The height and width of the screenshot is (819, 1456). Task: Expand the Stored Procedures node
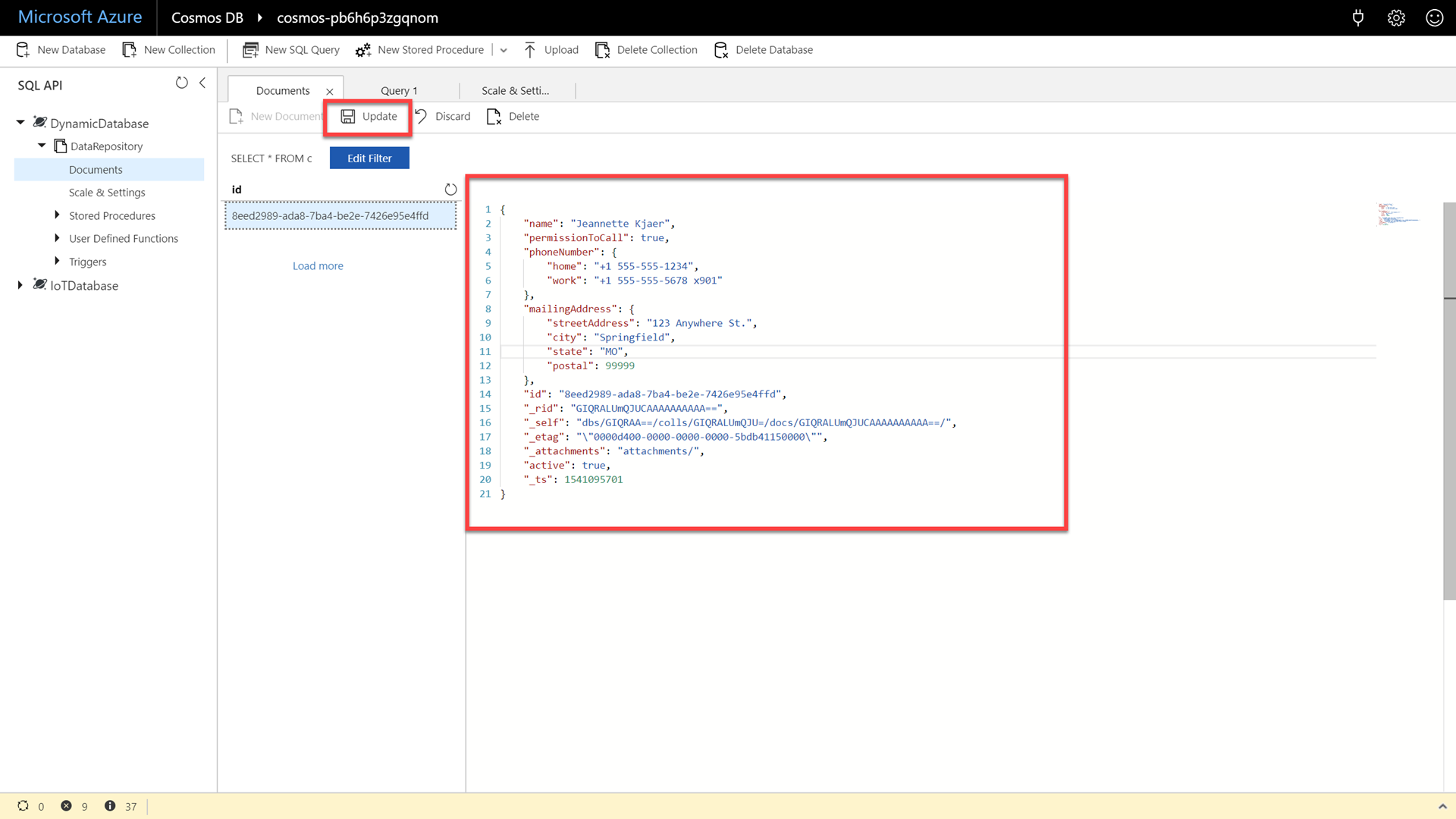(x=57, y=215)
